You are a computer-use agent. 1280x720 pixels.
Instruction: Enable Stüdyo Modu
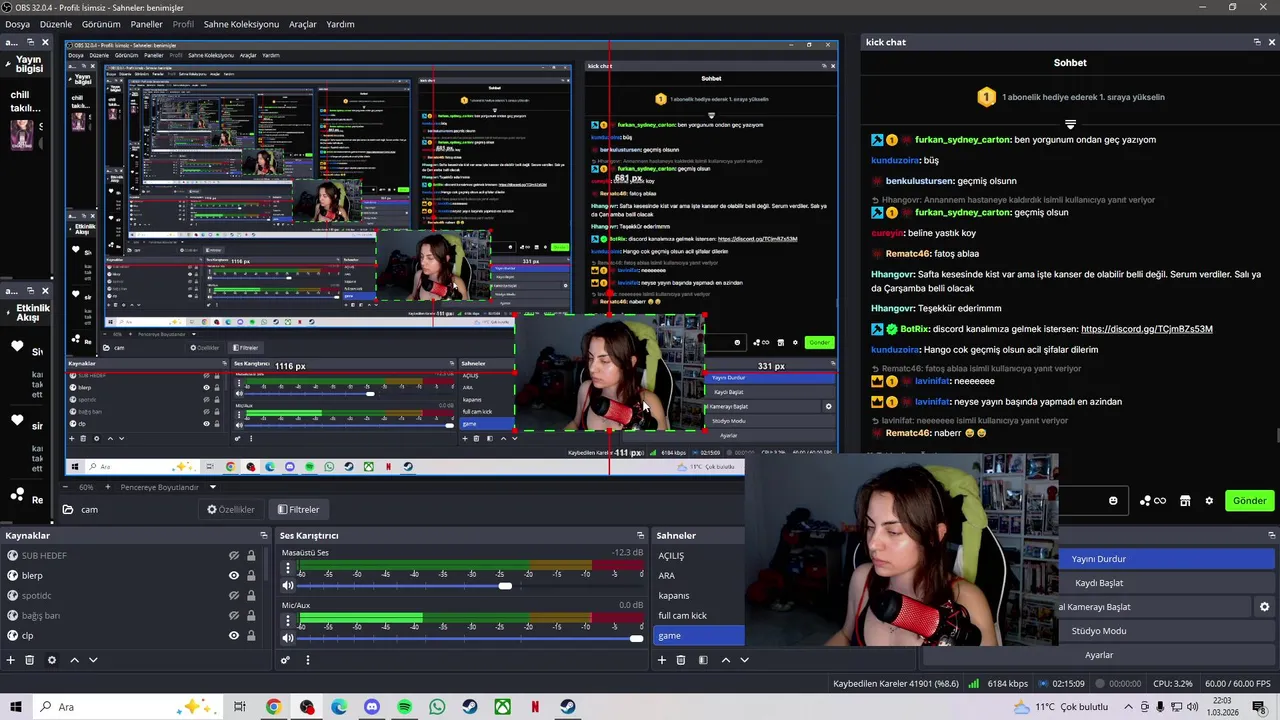click(1166, 631)
